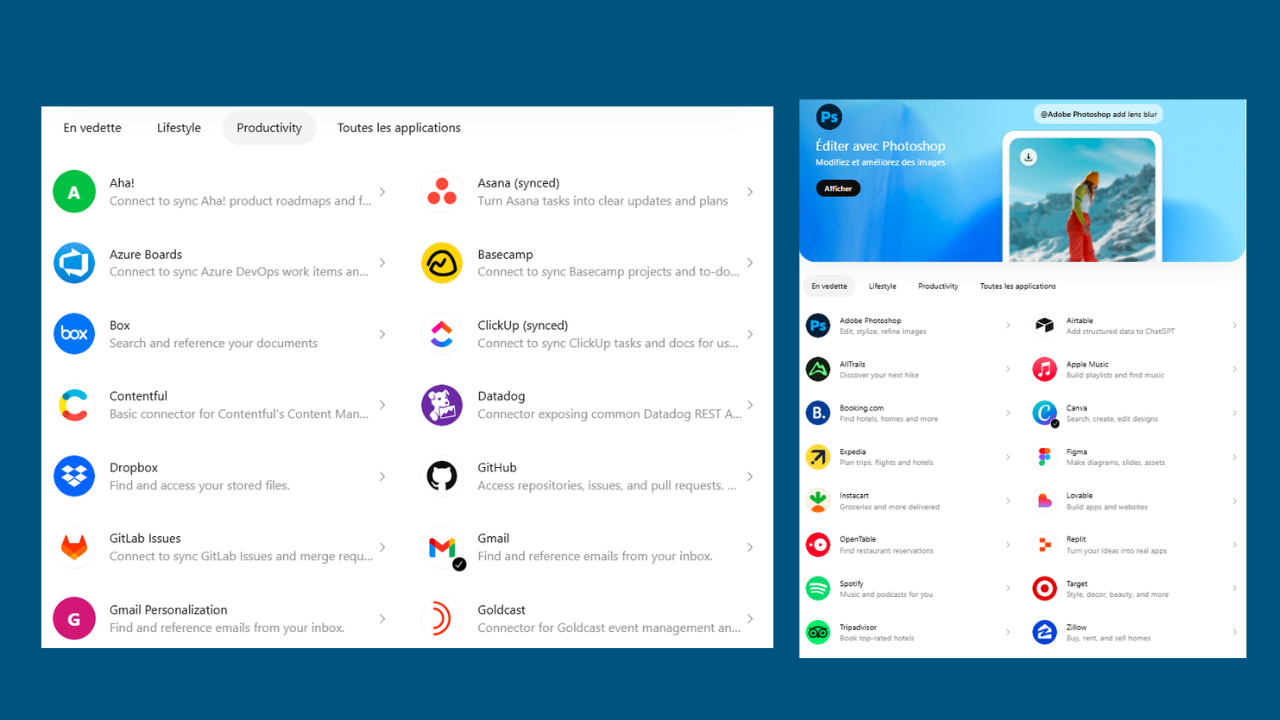Open Toutes les applications in the large app list
The width and height of the screenshot is (1280, 720).
pos(399,128)
